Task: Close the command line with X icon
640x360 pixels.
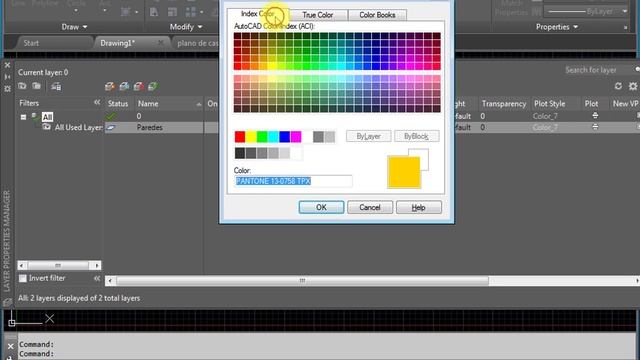Action: pyautogui.click(x=11, y=347)
